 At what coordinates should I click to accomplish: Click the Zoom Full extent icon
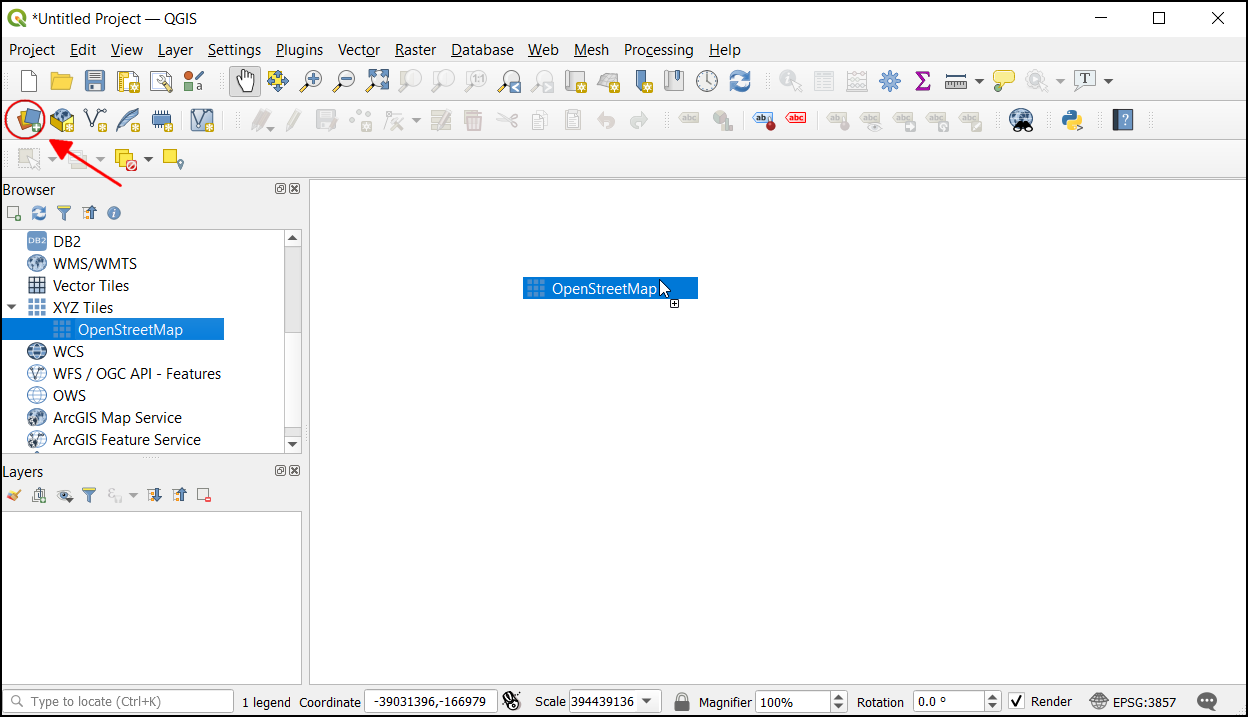click(x=377, y=81)
